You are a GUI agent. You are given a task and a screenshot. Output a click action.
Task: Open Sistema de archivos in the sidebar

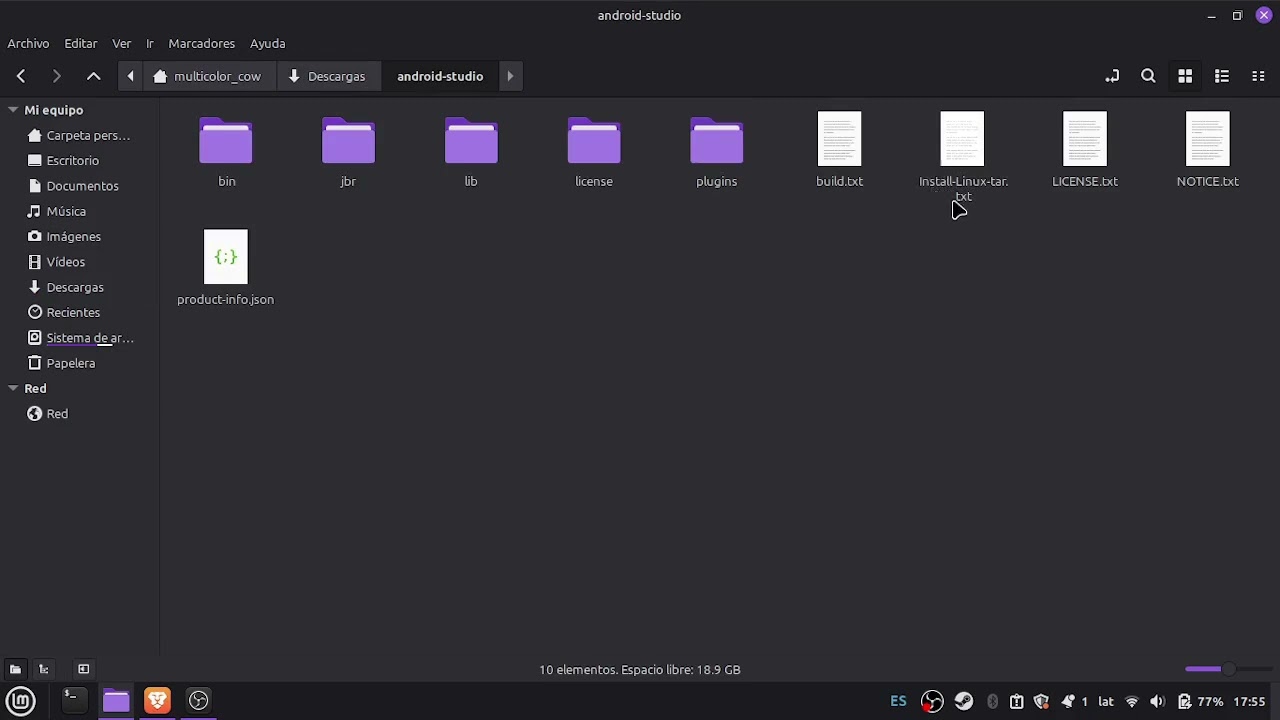tap(80, 338)
